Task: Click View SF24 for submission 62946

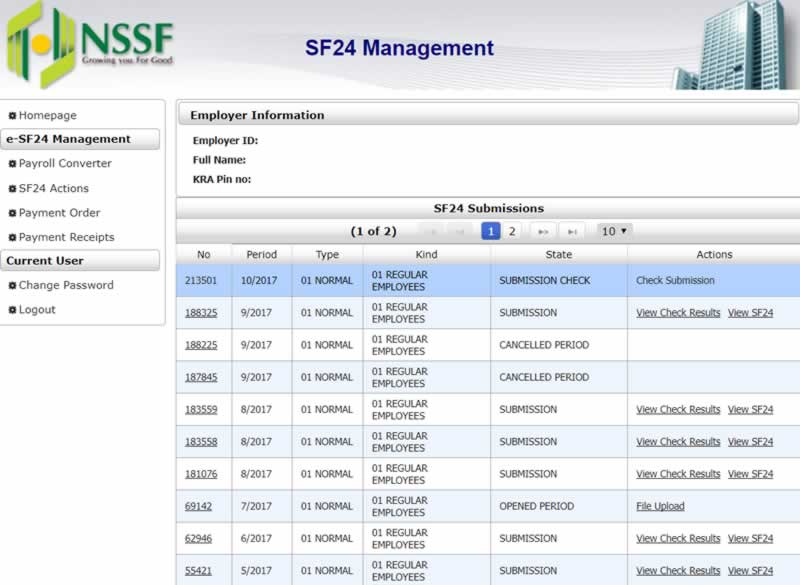Action: (x=750, y=538)
